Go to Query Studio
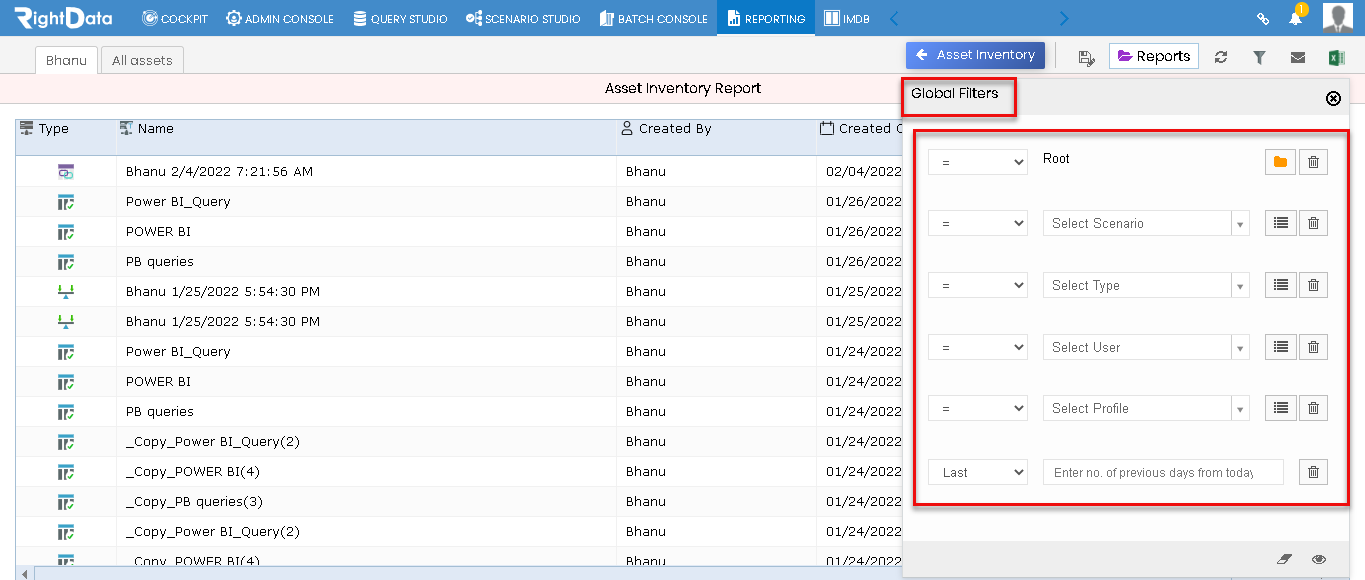Image resolution: width=1365 pixels, height=580 pixels. (400, 18)
